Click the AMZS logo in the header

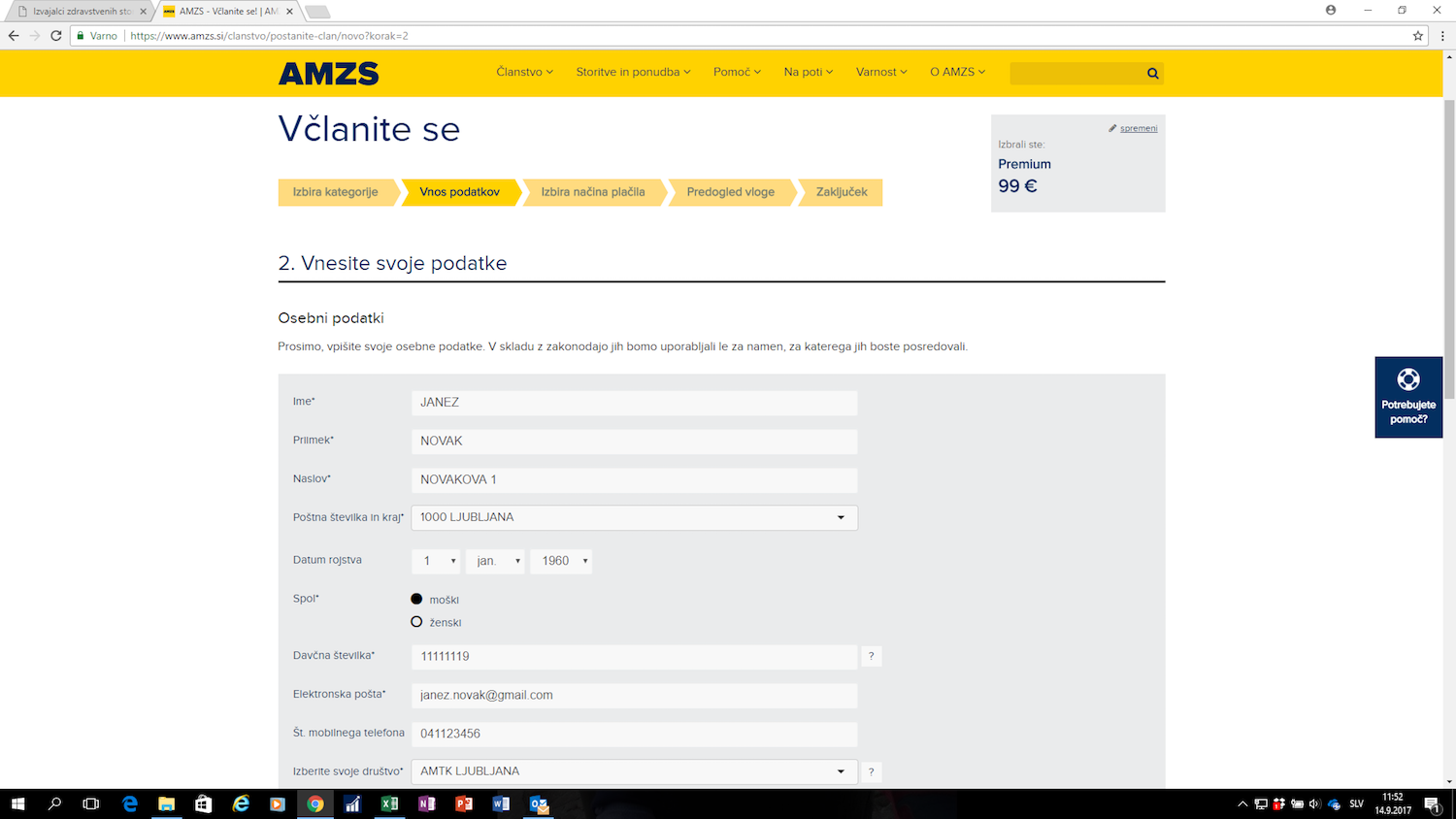(x=328, y=74)
